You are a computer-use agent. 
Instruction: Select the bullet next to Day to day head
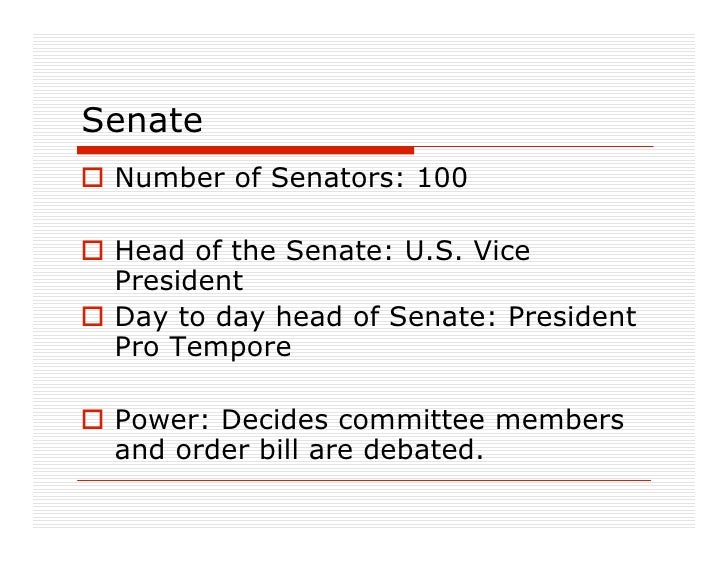93,319
